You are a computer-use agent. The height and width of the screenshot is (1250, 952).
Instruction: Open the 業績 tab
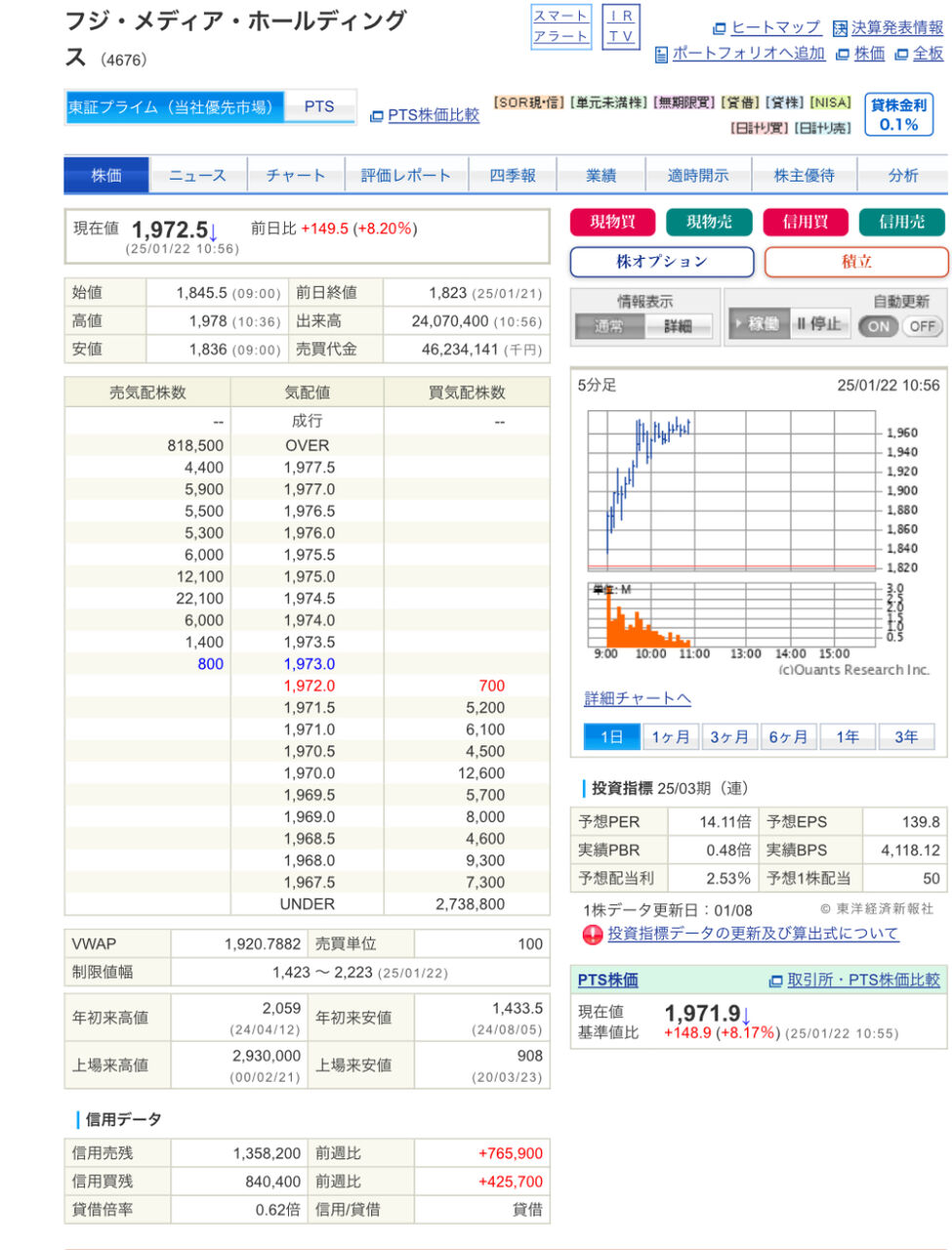click(x=601, y=175)
